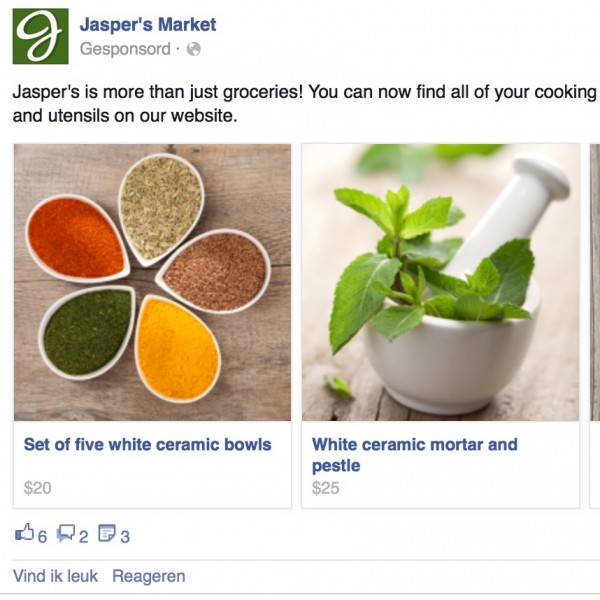Viewport: 600px width, 600px height.
Task: Click the like count number 6
Action: [42, 536]
